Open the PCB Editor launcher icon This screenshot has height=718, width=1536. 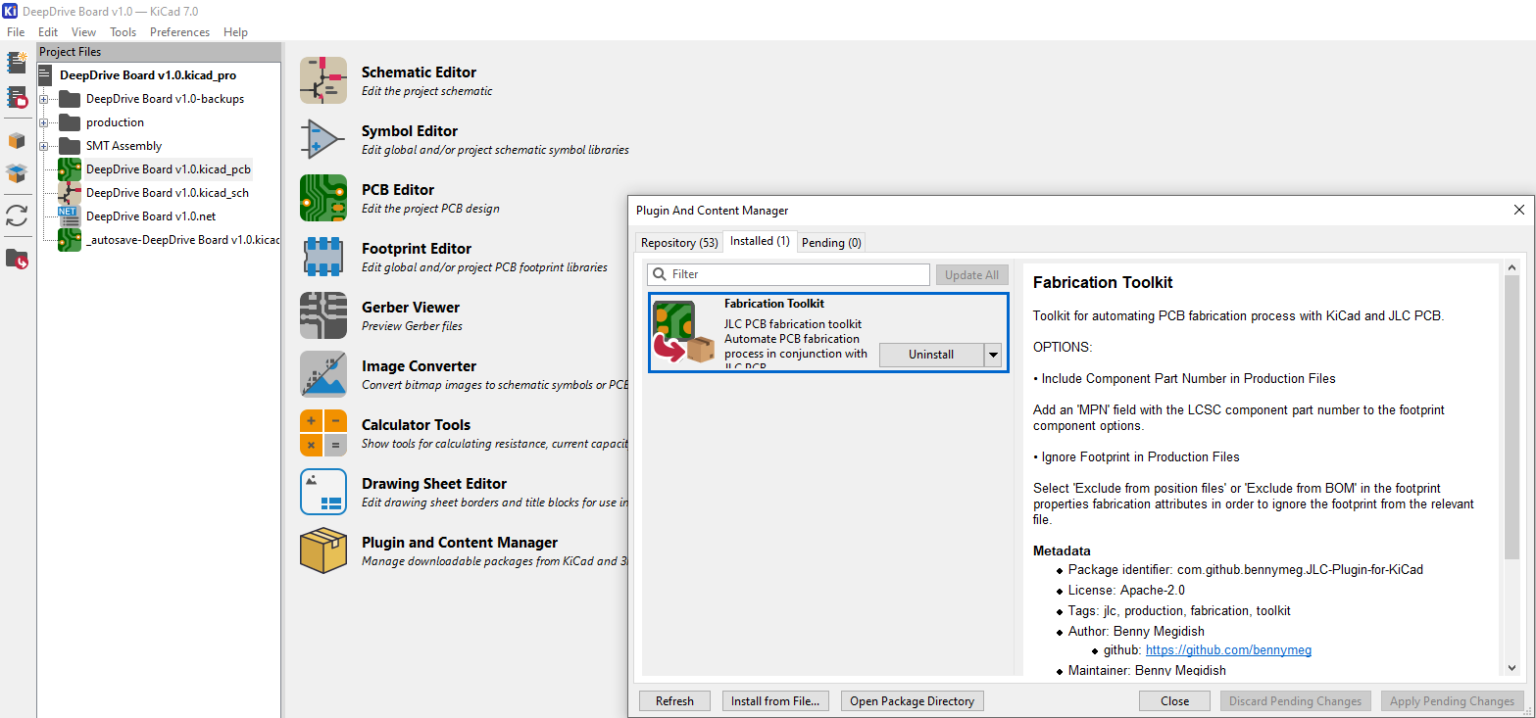(323, 198)
